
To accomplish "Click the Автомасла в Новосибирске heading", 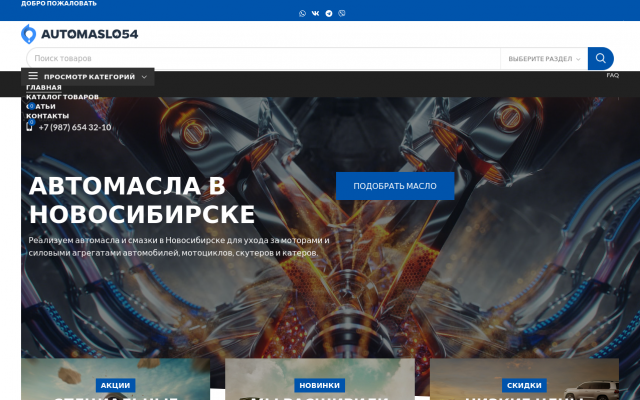I will [x=142, y=200].
